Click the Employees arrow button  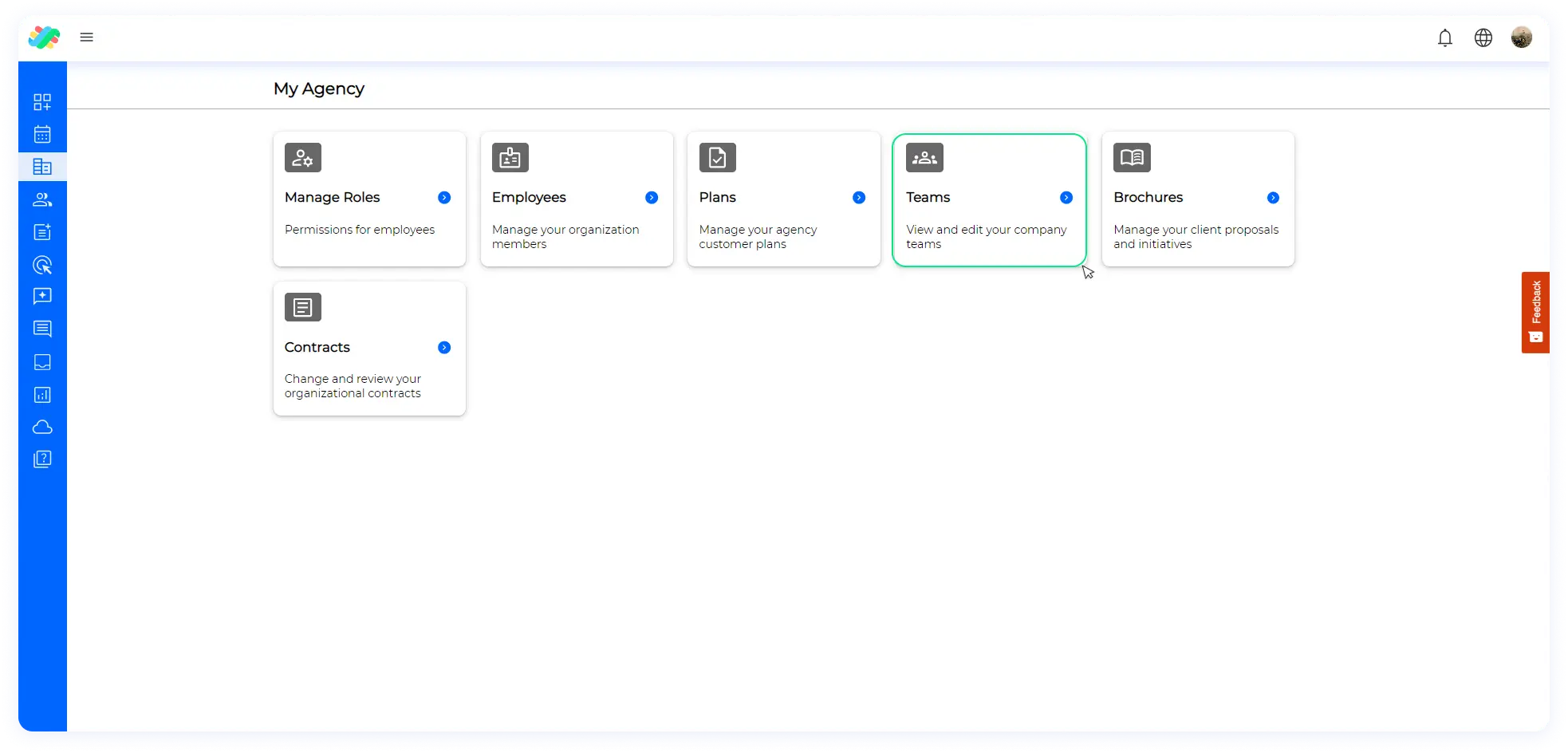tap(652, 198)
